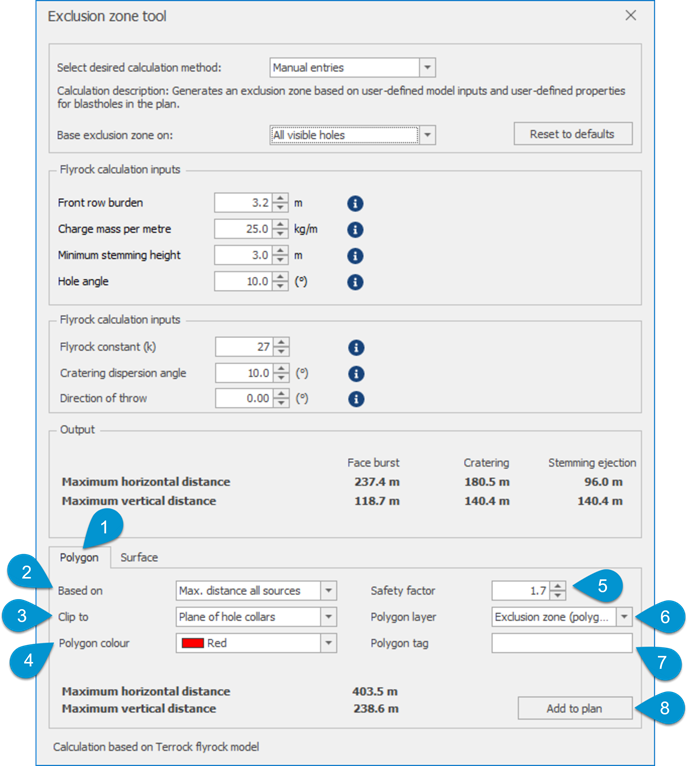Switch to the Polygon tab
Viewport: 689px width, 766px height.
pos(79,557)
